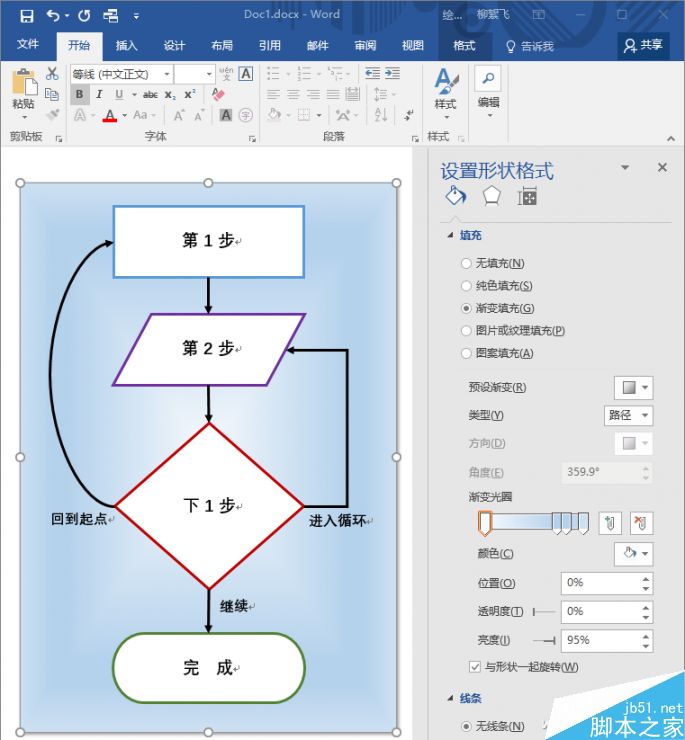Switch to the 布局 tab
The height and width of the screenshot is (740, 685).
click(x=222, y=45)
